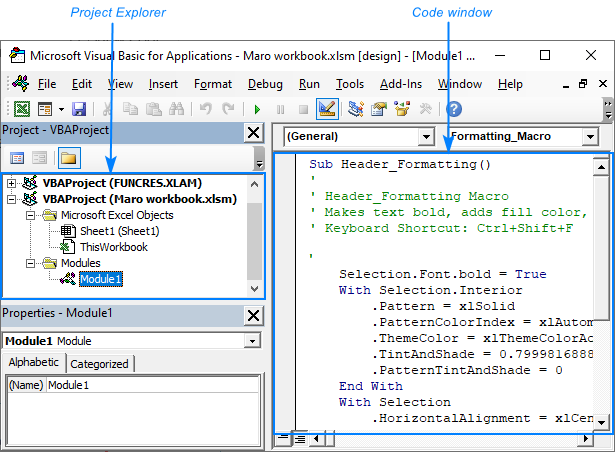Open the Window menu

(x=460, y=84)
